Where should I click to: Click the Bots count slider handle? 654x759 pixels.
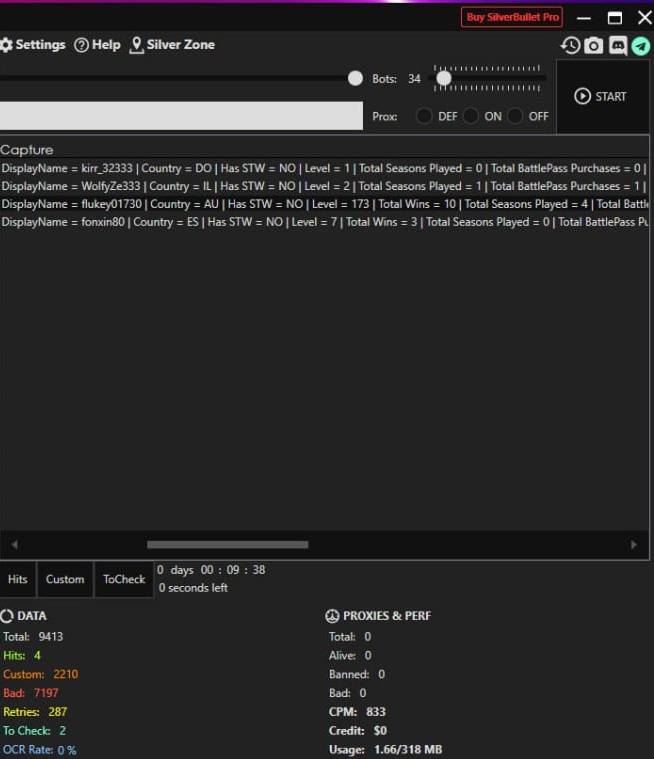pyautogui.click(x=444, y=78)
